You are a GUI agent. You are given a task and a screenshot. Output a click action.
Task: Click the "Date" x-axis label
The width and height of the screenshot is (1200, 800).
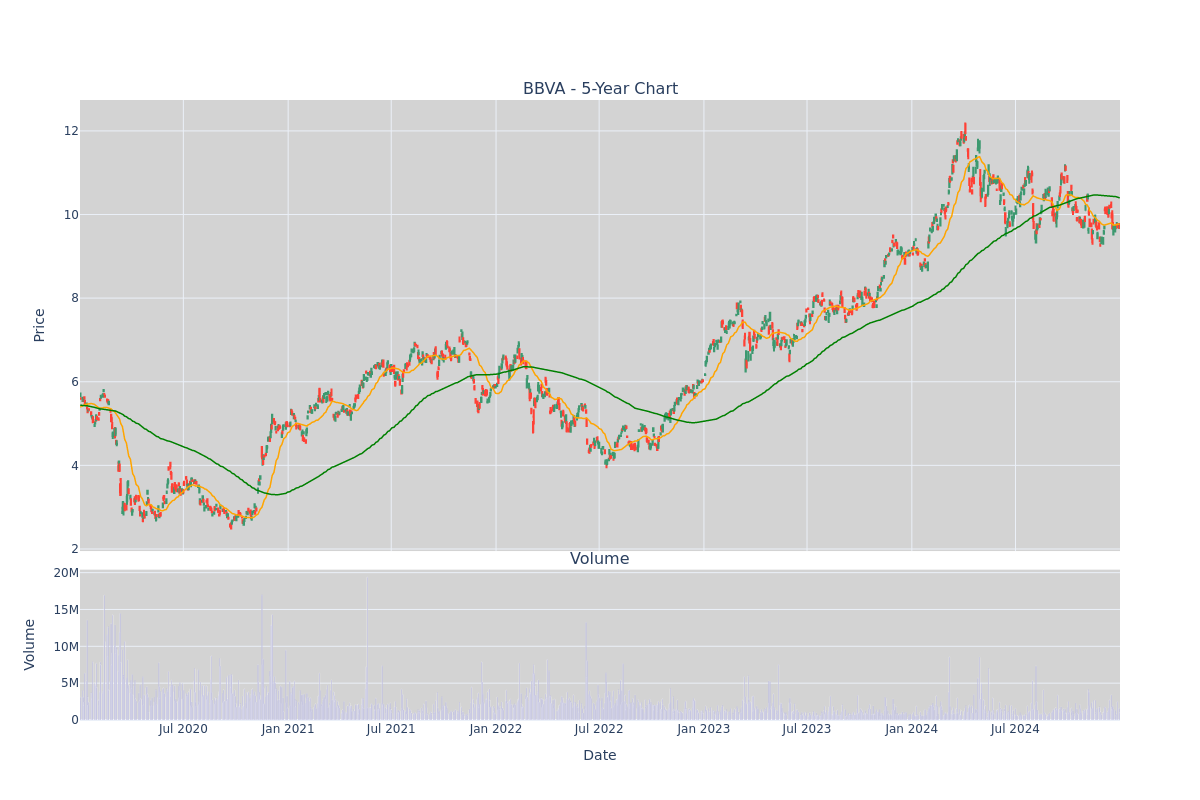tap(600, 756)
